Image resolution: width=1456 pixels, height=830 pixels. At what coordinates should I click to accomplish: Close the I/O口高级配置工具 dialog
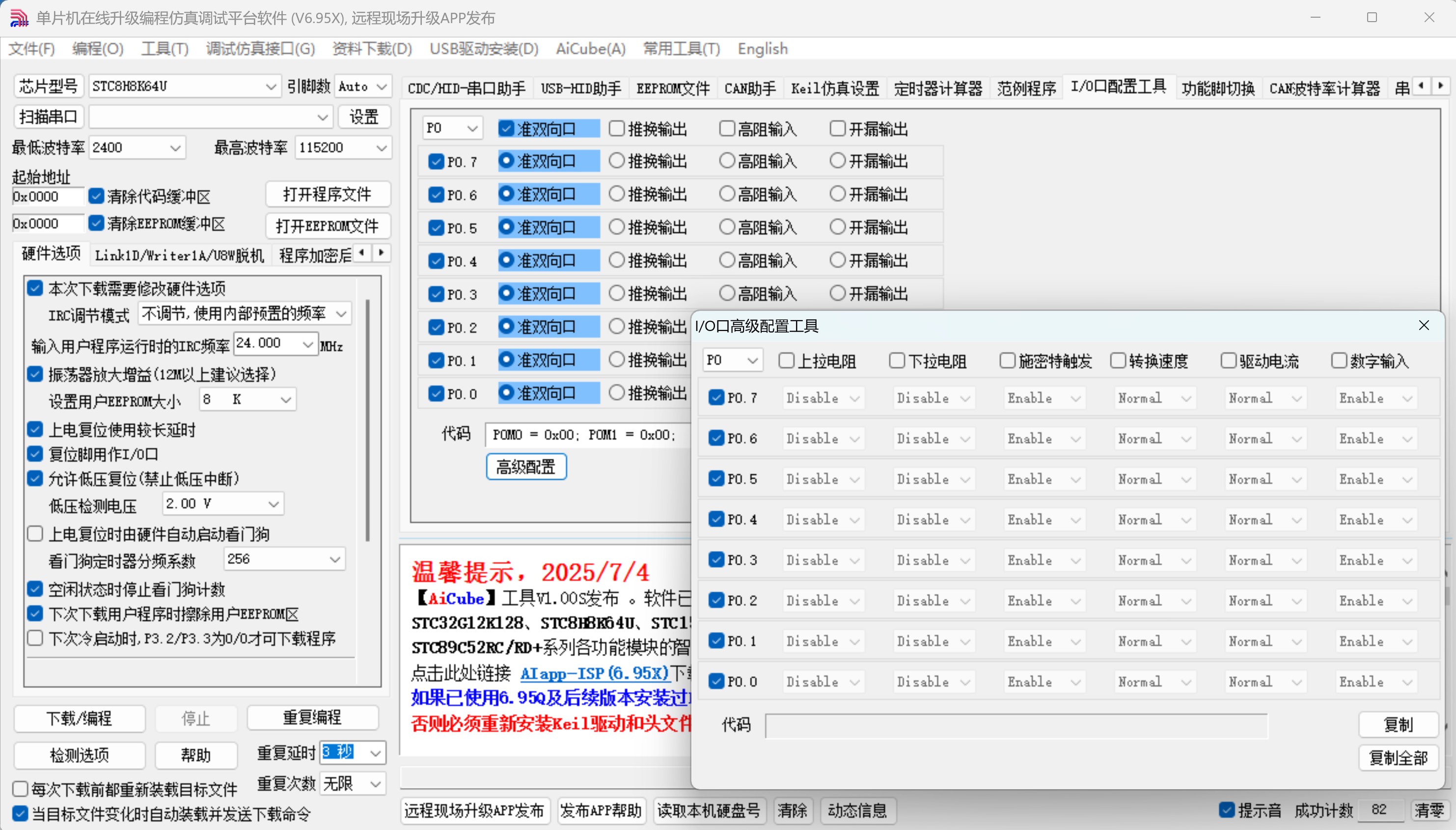[1424, 326]
